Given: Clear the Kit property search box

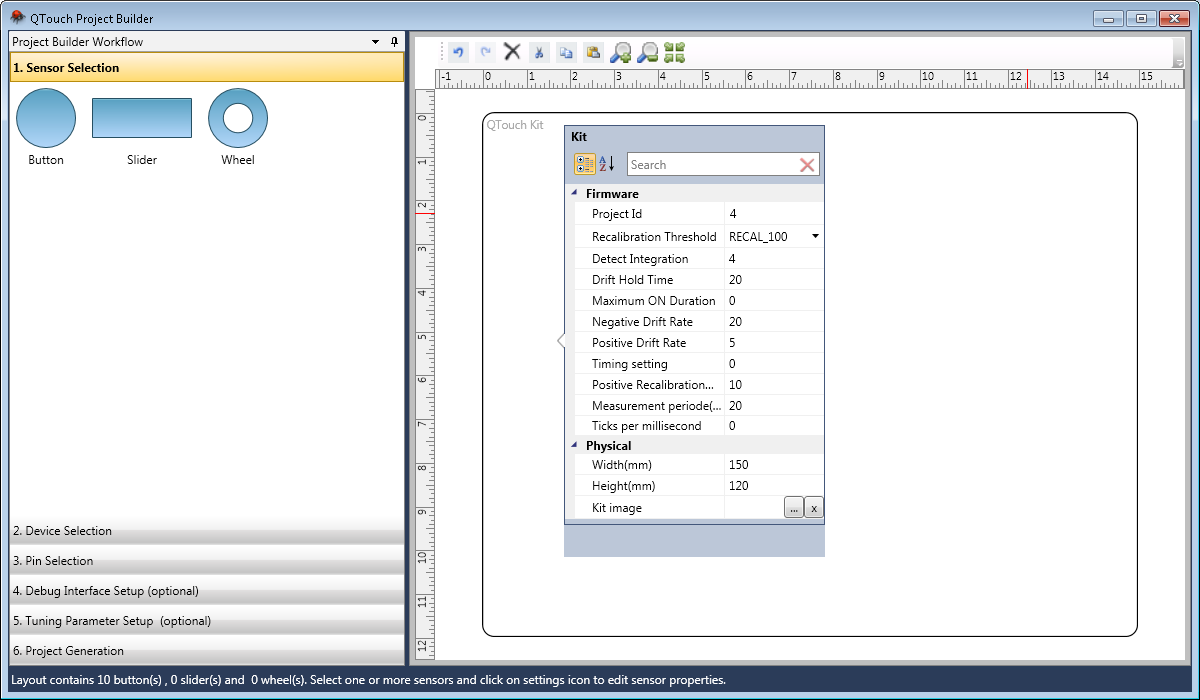Looking at the screenshot, I should point(807,165).
